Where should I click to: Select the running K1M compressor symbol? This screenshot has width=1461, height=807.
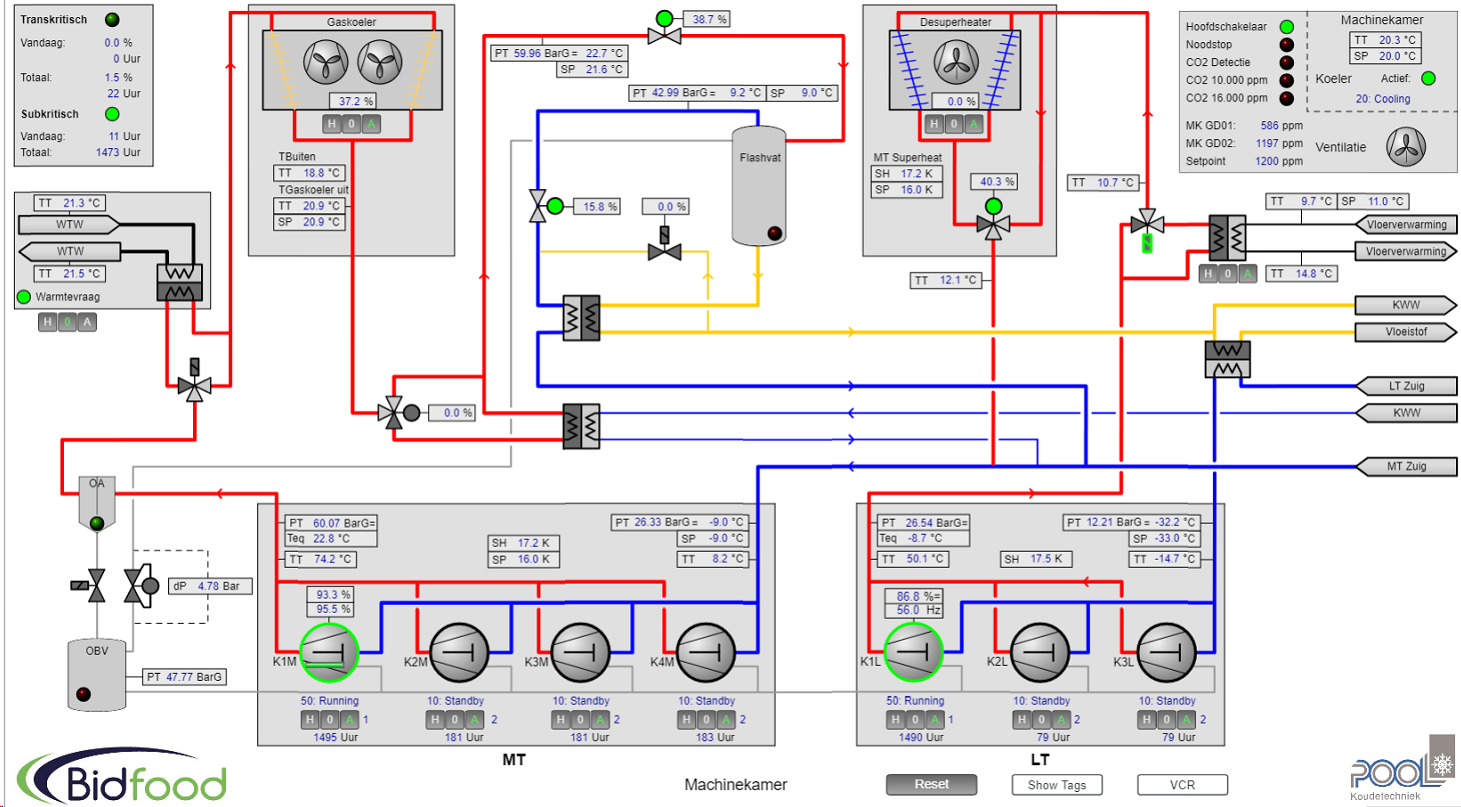coord(331,651)
